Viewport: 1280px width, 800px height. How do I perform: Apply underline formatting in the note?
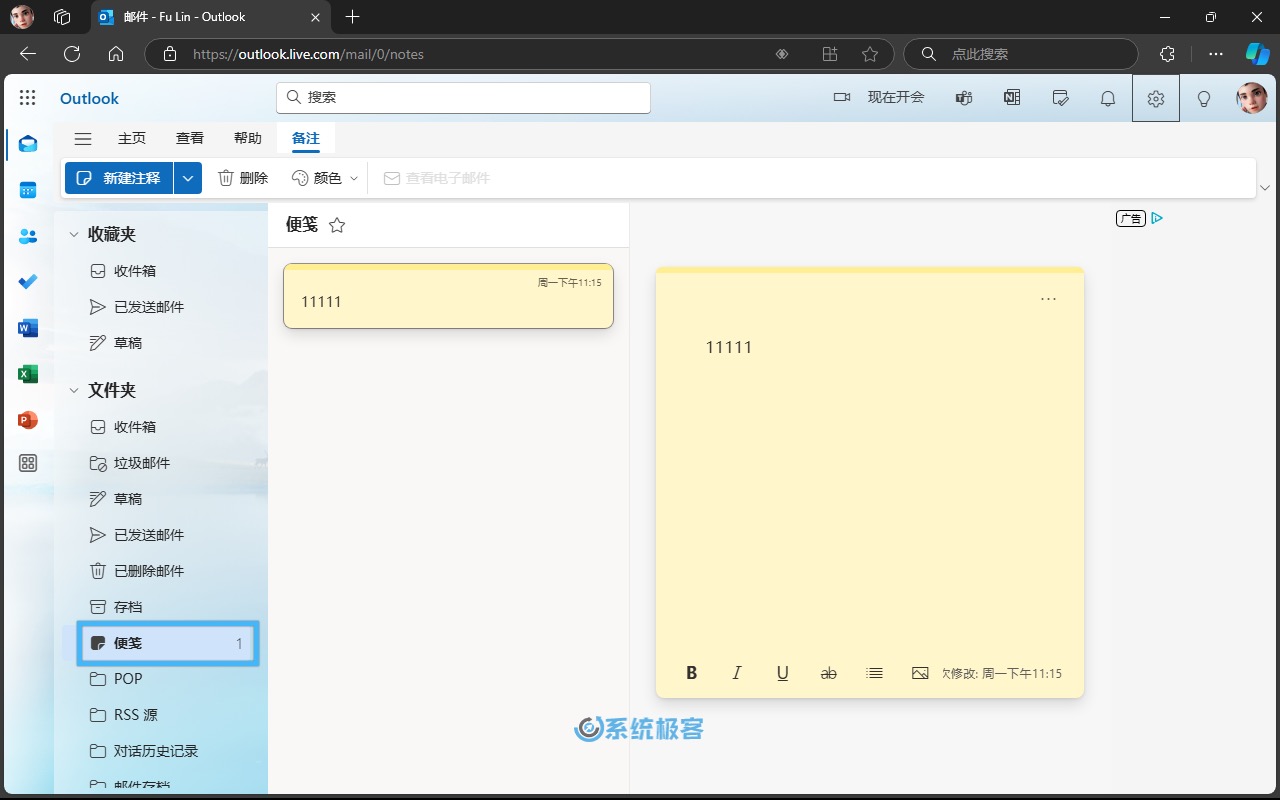pos(783,673)
